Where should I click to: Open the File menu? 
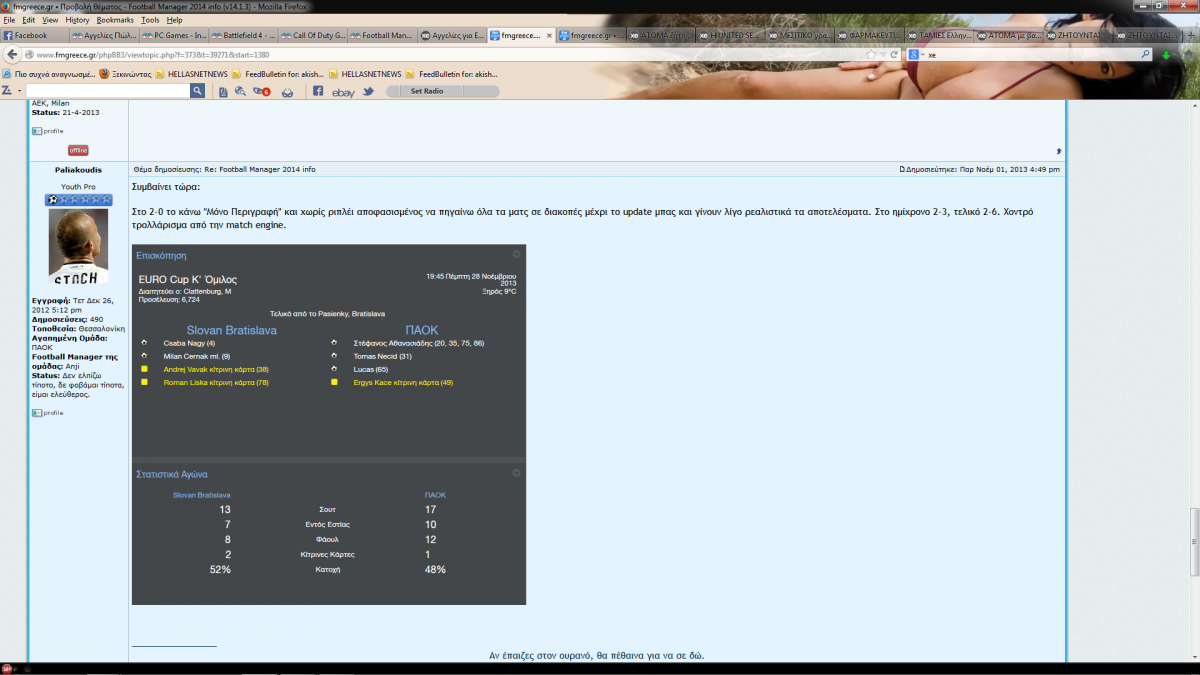click(x=9, y=20)
